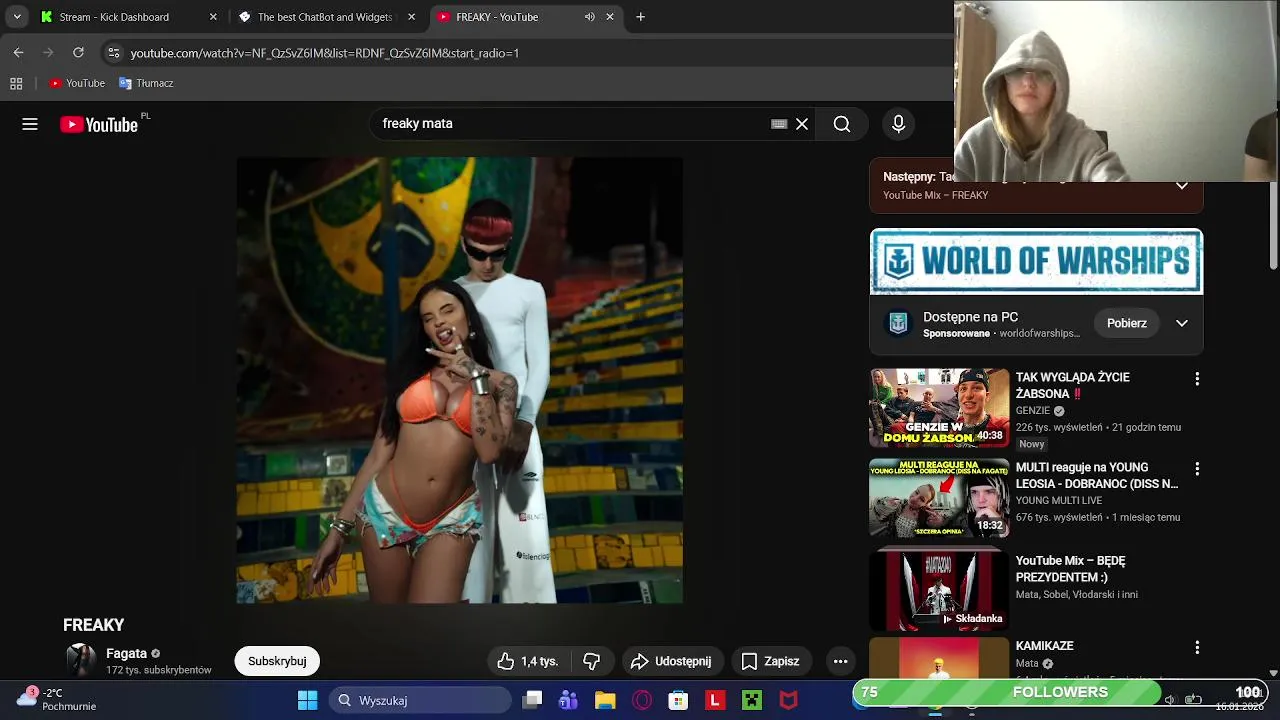Close the Stream - Kick Dashboard tab

click(213, 17)
